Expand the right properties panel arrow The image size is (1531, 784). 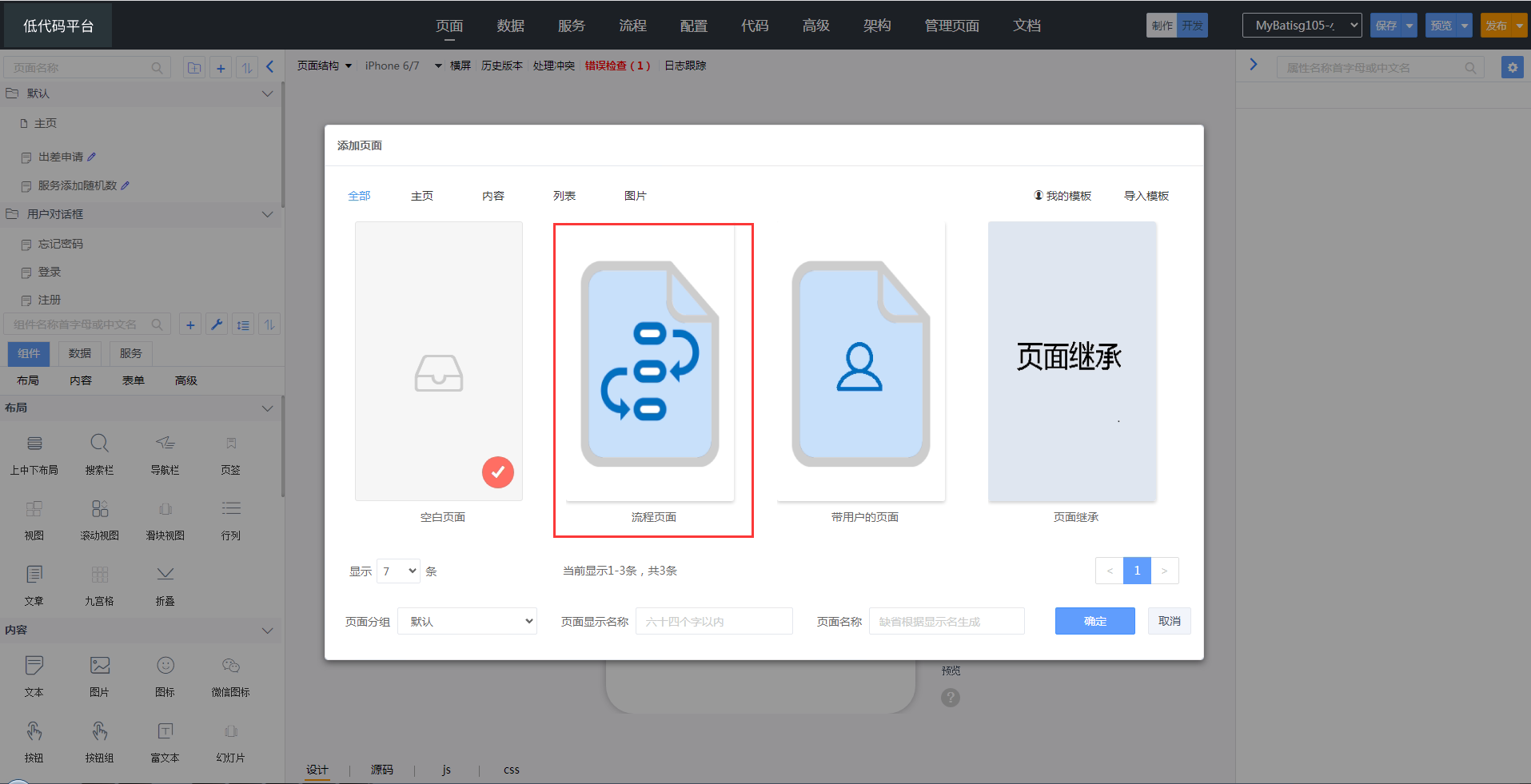[1254, 64]
